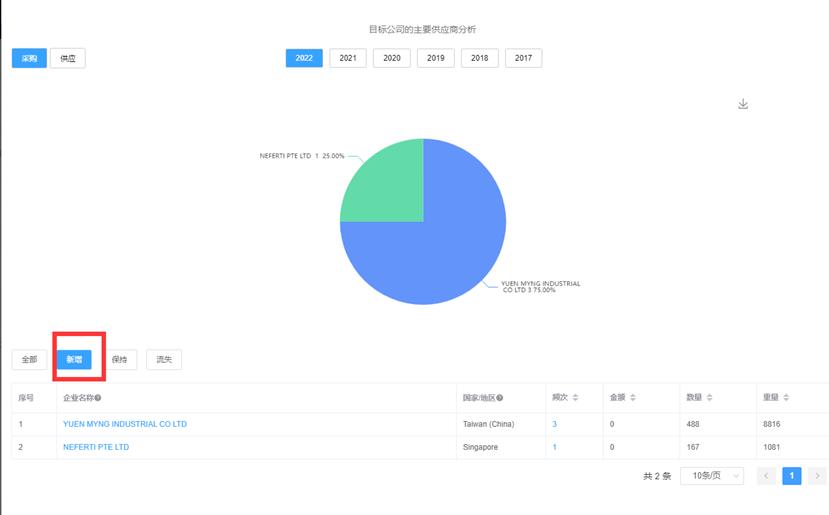
Task: Open YUEN MYNG INDUSTRIAL CO LTD link
Action: (x=125, y=424)
